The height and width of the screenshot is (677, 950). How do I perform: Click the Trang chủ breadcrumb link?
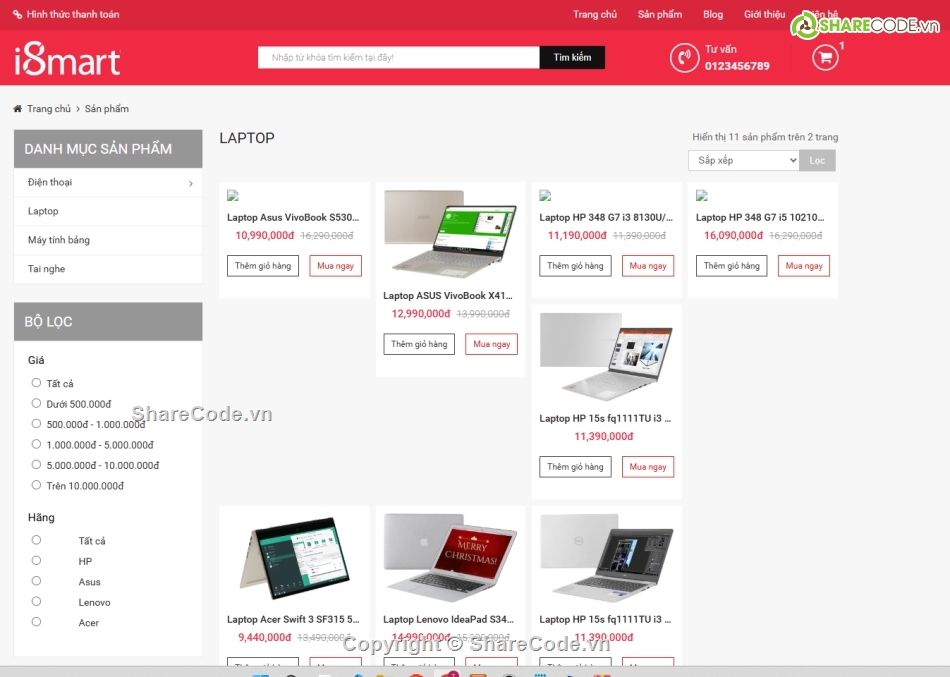point(49,109)
